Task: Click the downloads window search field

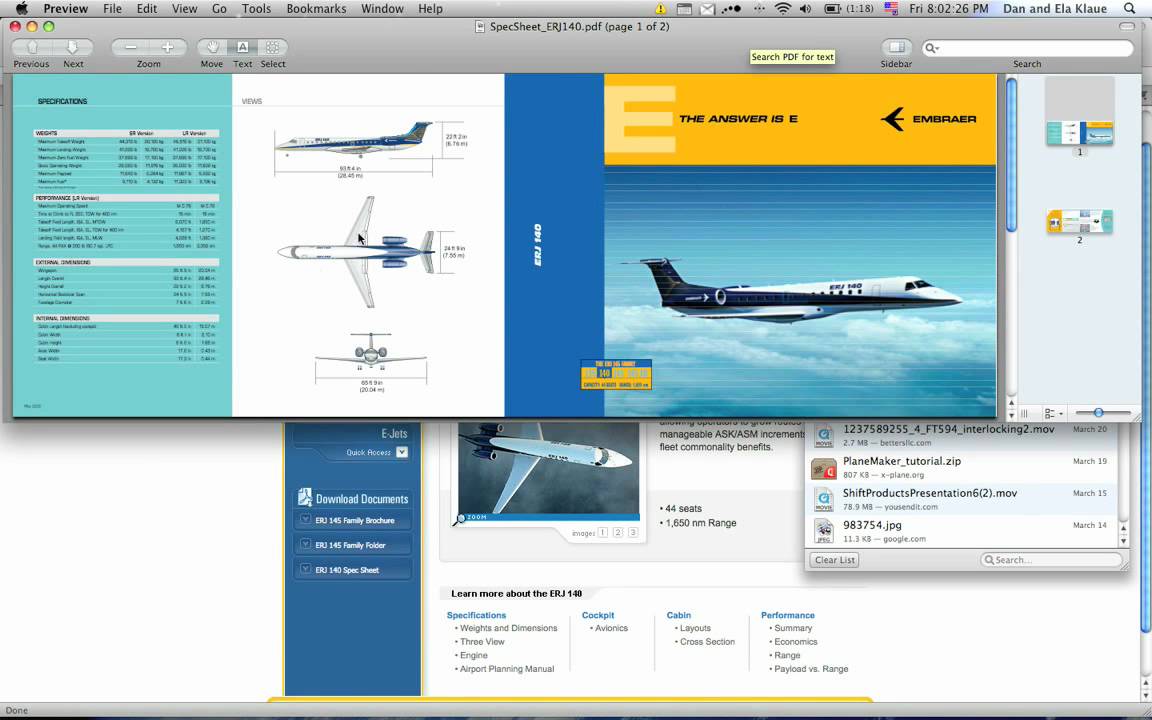Action: 1051,560
